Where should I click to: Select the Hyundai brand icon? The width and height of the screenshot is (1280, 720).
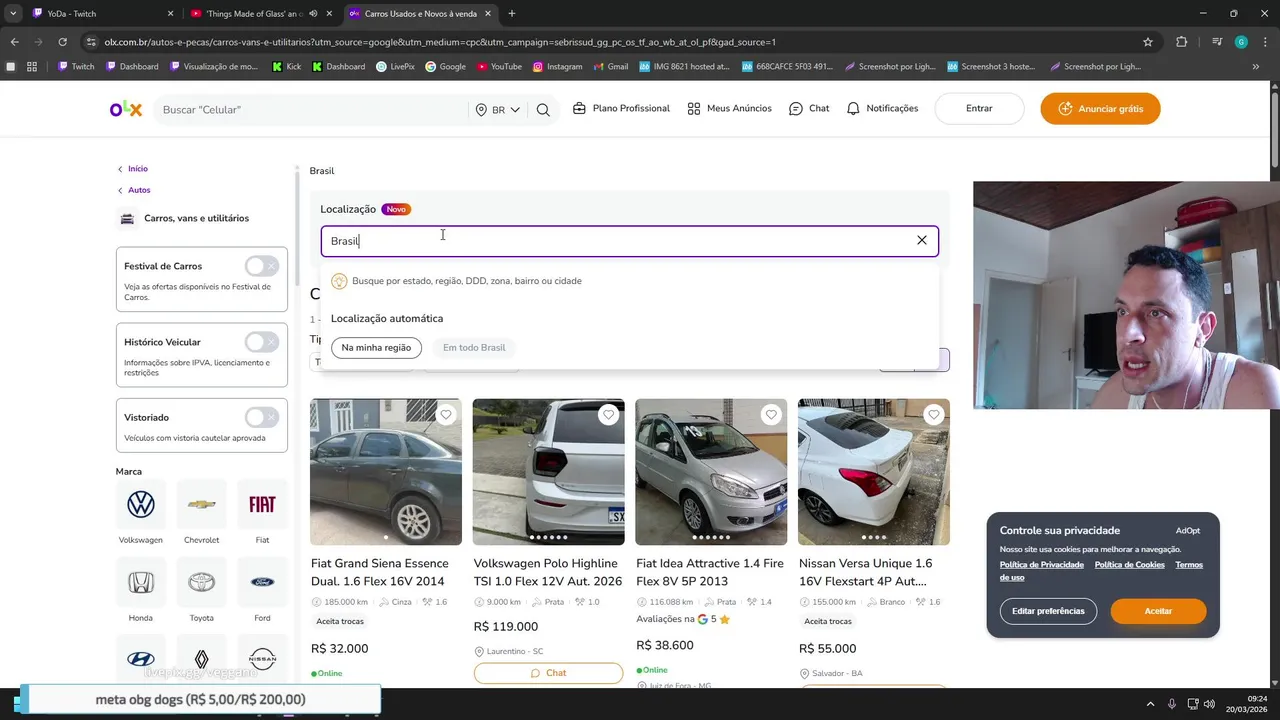141,659
